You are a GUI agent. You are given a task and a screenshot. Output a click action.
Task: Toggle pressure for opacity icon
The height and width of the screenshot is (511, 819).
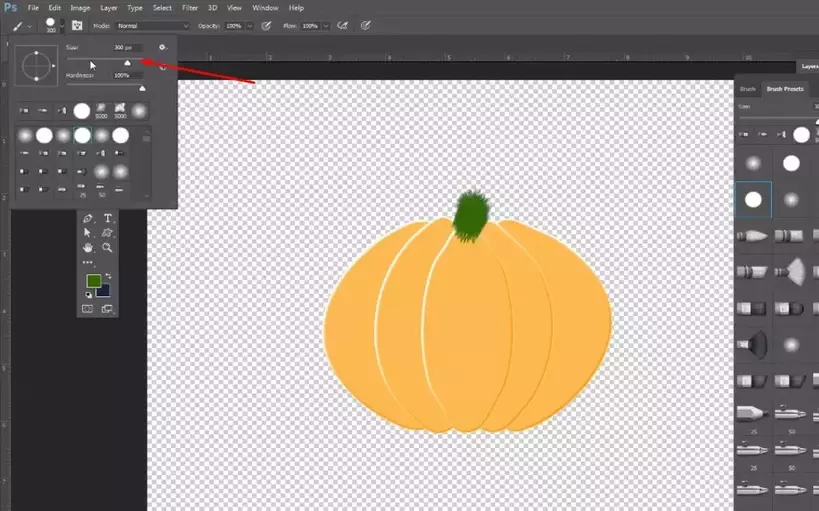coord(266,26)
